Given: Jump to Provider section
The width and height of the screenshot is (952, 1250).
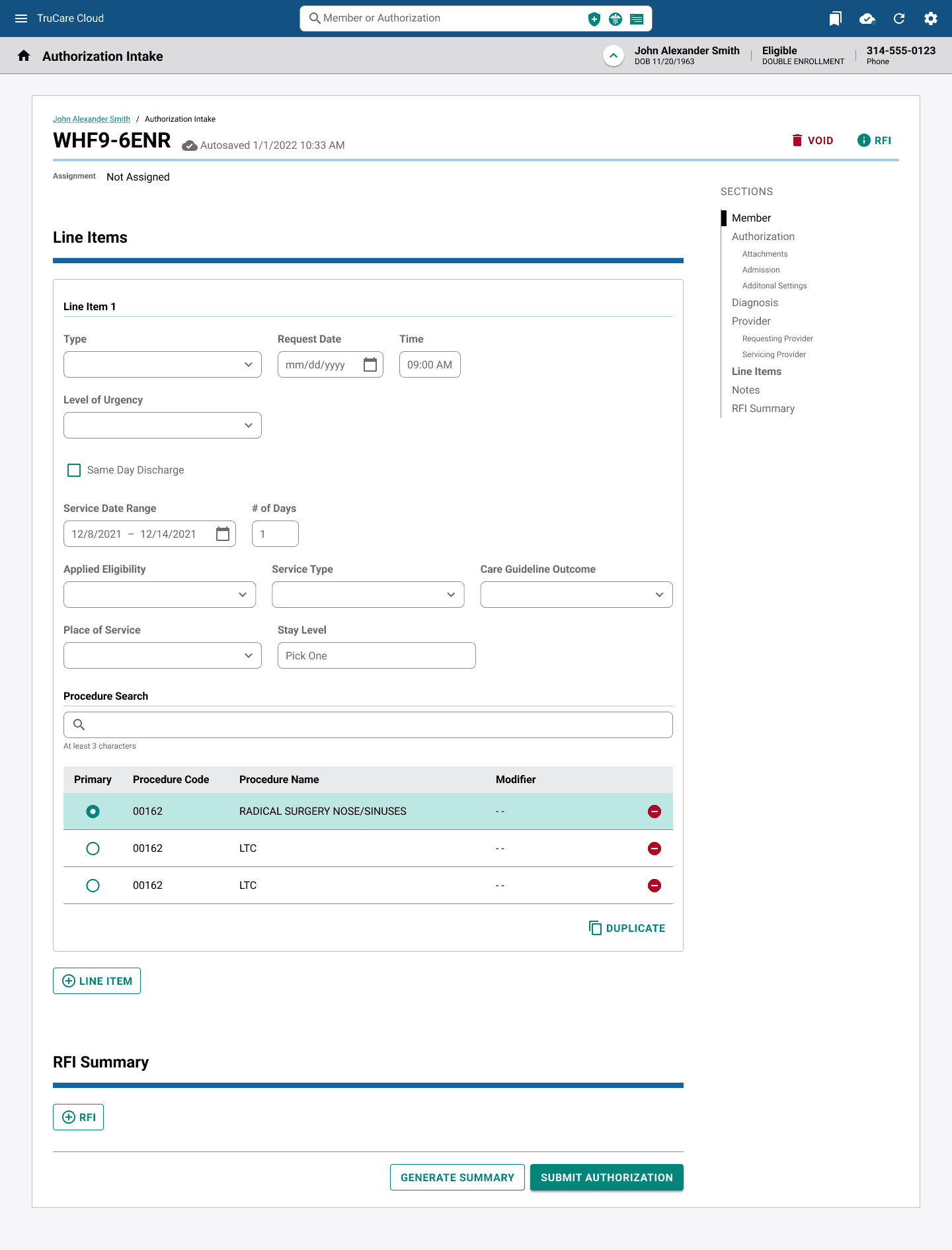Looking at the screenshot, I should pyautogui.click(x=751, y=321).
